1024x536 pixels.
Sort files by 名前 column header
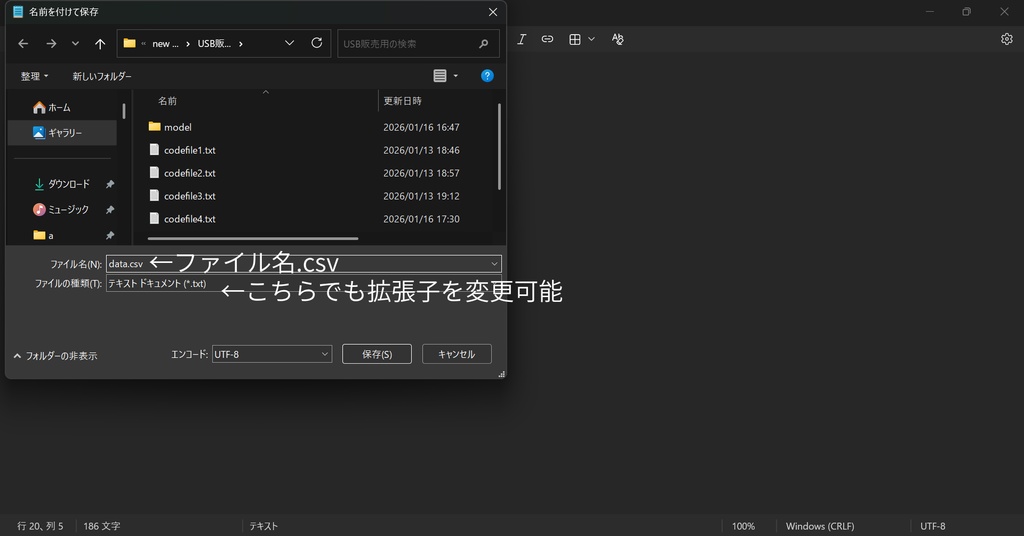coord(167,101)
